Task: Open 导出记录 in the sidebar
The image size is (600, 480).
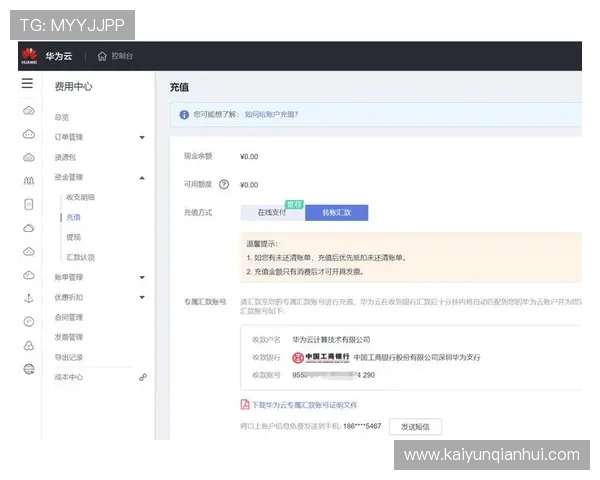Action: coord(68,357)
